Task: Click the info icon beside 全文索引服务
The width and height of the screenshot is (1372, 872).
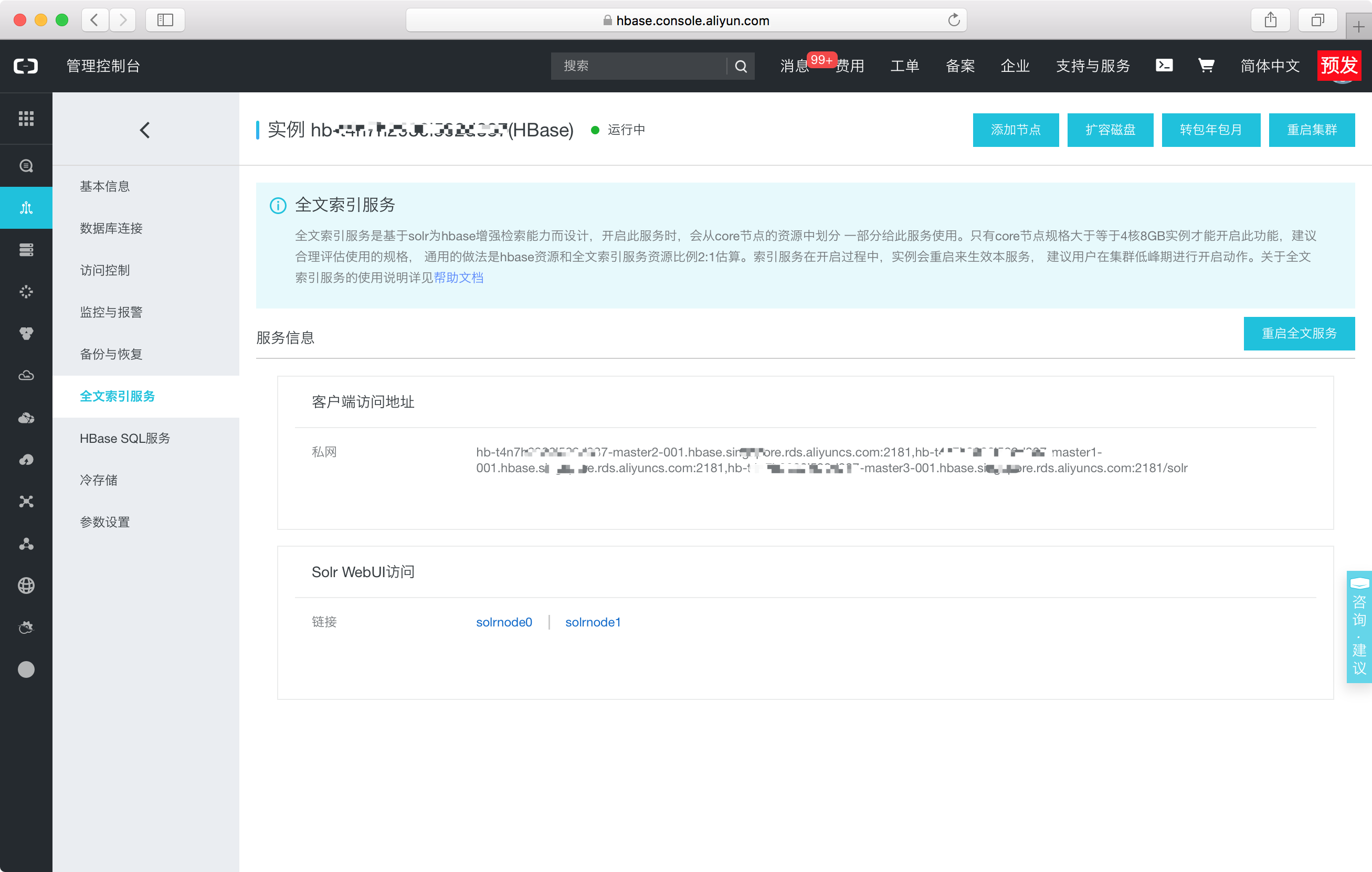Action: pyautogui.click(x=278, y=206)
